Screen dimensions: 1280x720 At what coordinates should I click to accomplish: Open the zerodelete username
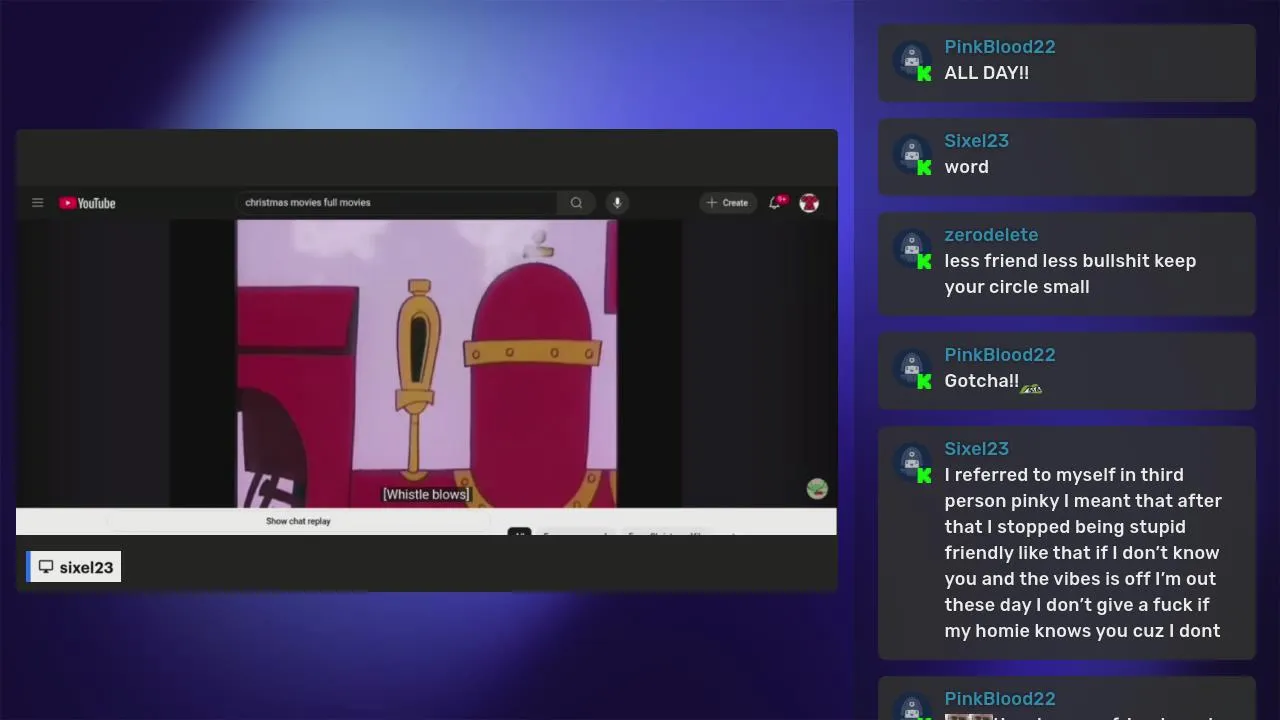coord(991,235)
